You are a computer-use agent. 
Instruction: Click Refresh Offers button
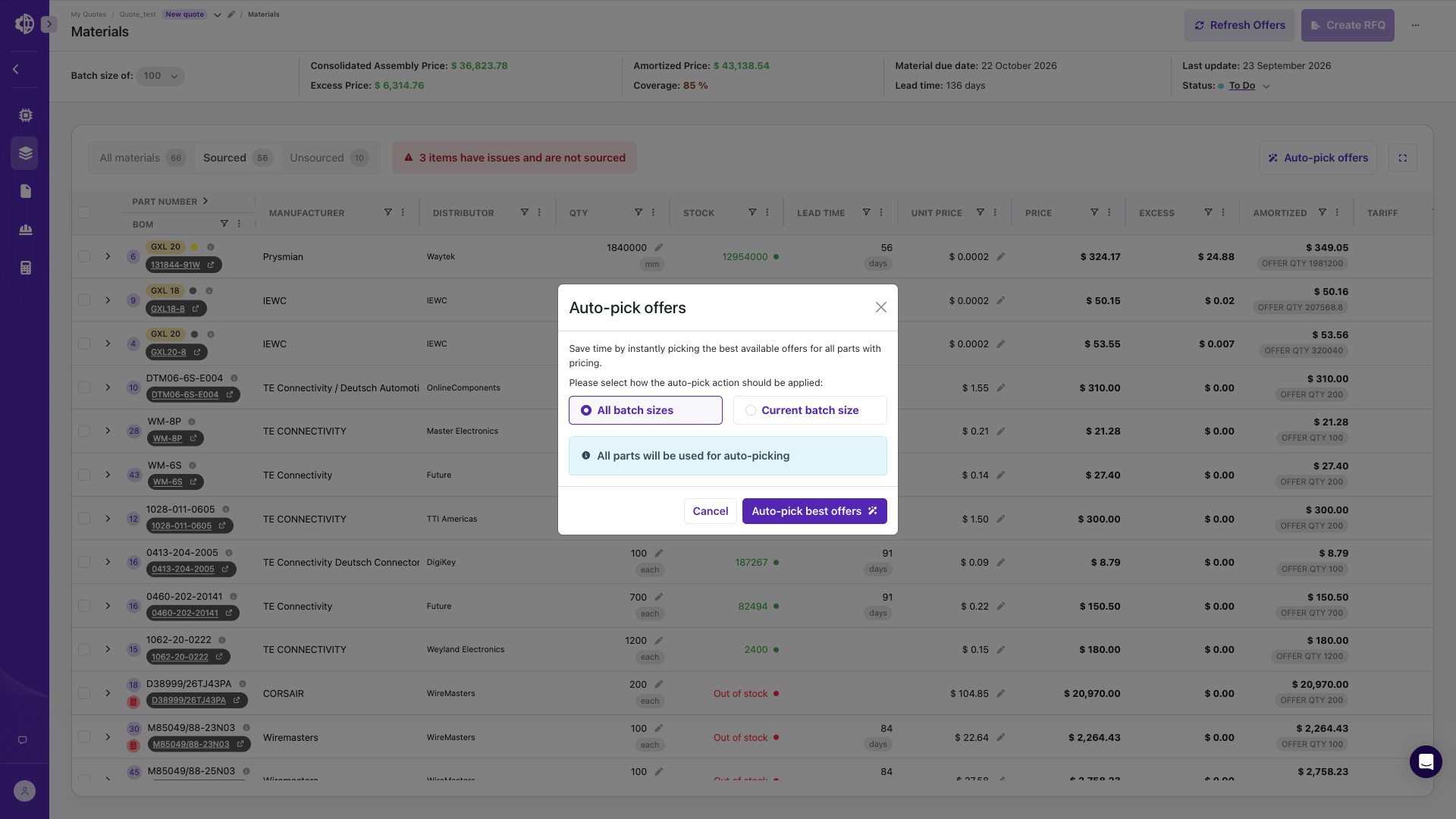click(x=1240, y=25)
